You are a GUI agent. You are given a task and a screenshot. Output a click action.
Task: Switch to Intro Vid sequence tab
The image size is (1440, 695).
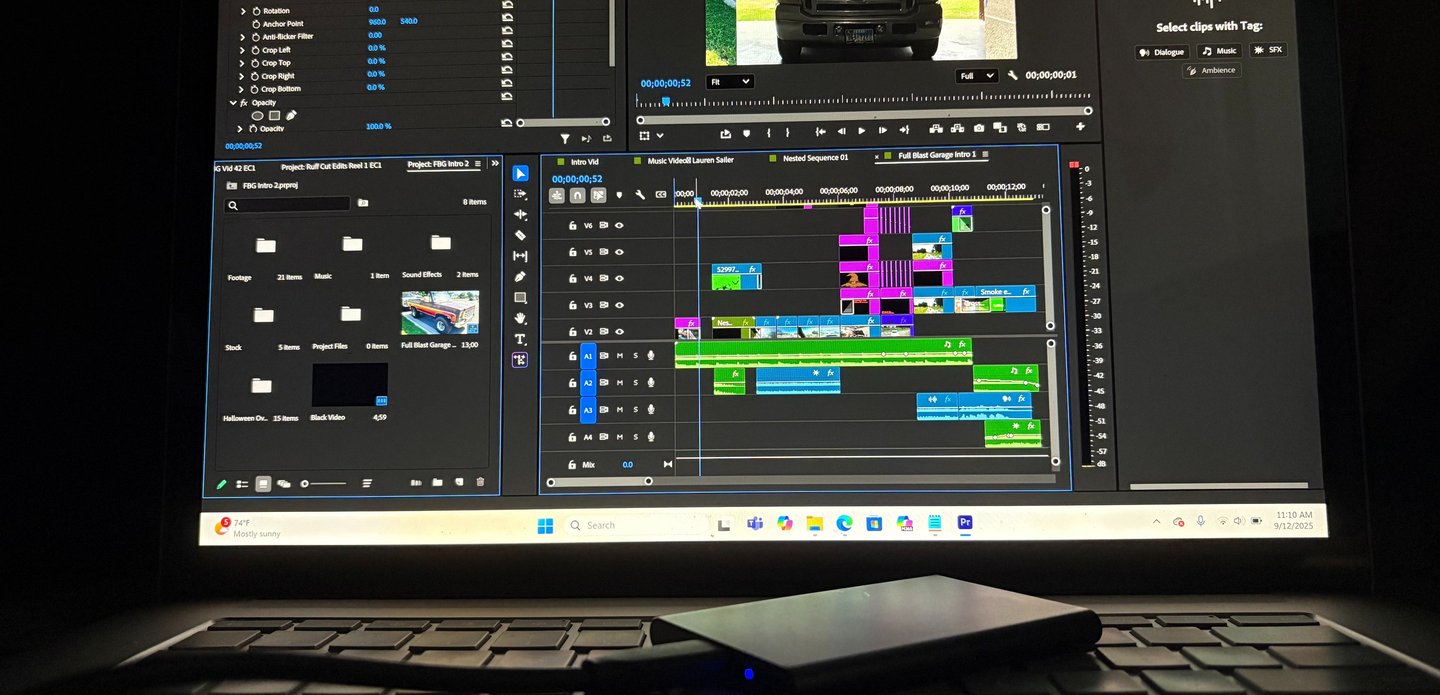(x=585, y=161)
